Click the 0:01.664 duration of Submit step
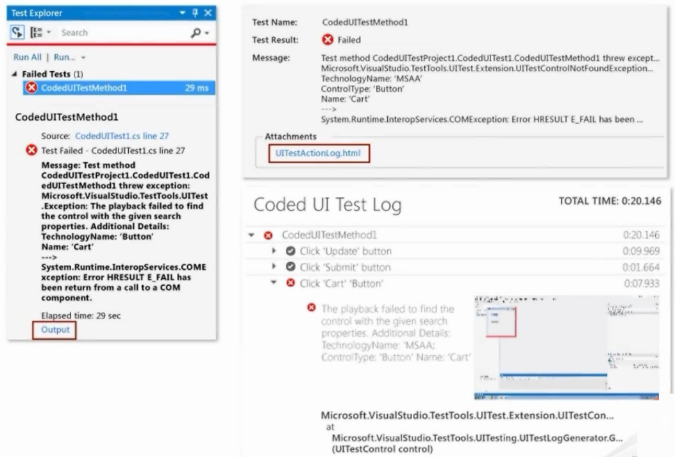The height and width of the screenshot is (457, 675). tap(641, 267)
